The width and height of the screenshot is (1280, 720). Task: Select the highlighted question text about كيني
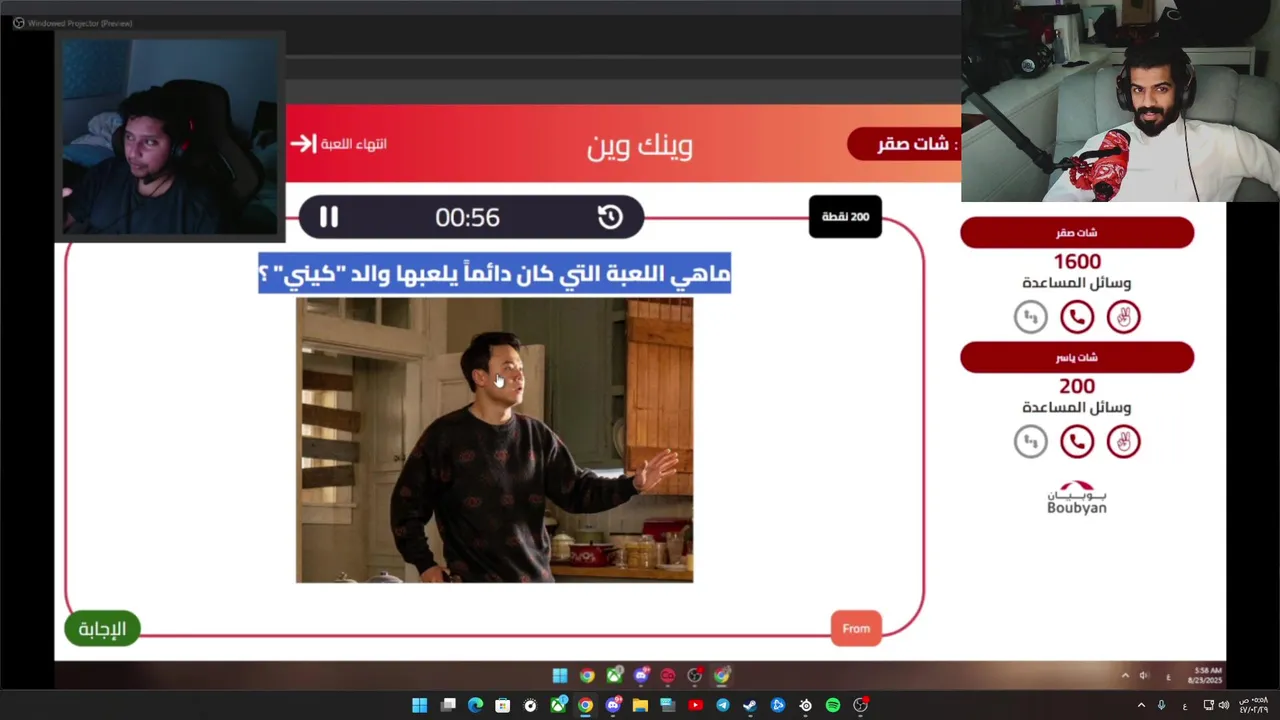[494, 273]
